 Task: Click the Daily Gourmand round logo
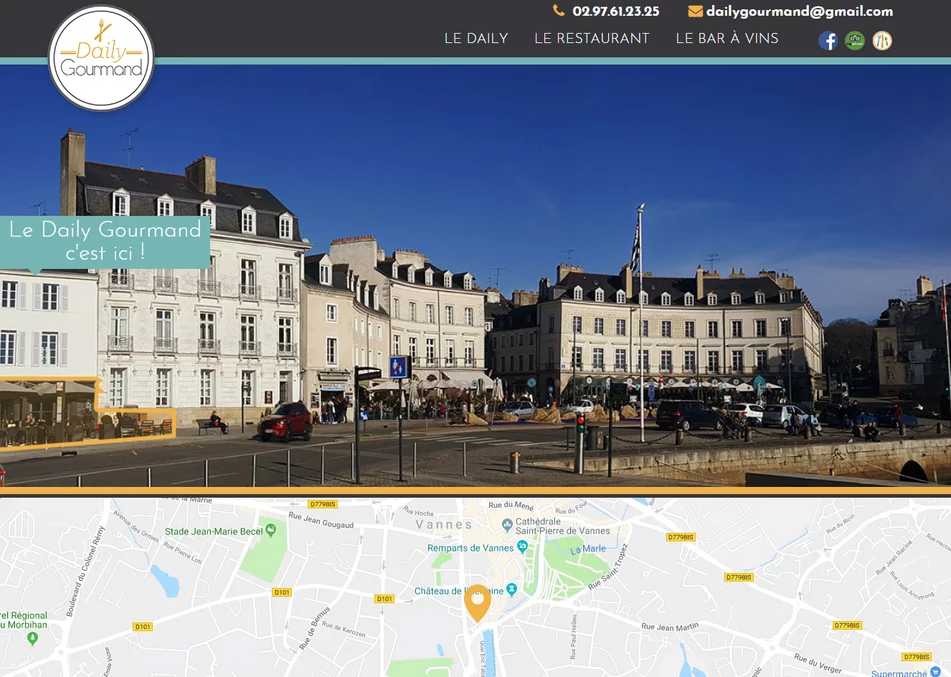(x=101, y=58)
